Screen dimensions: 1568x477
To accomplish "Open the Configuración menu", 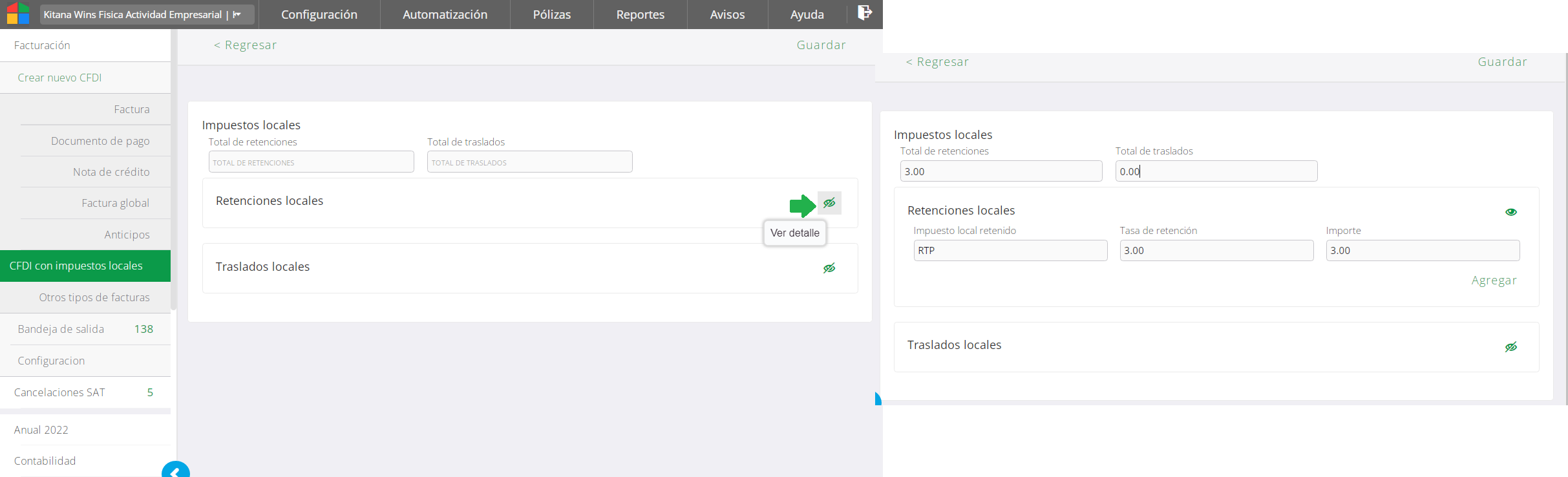I will pos(319,14).
